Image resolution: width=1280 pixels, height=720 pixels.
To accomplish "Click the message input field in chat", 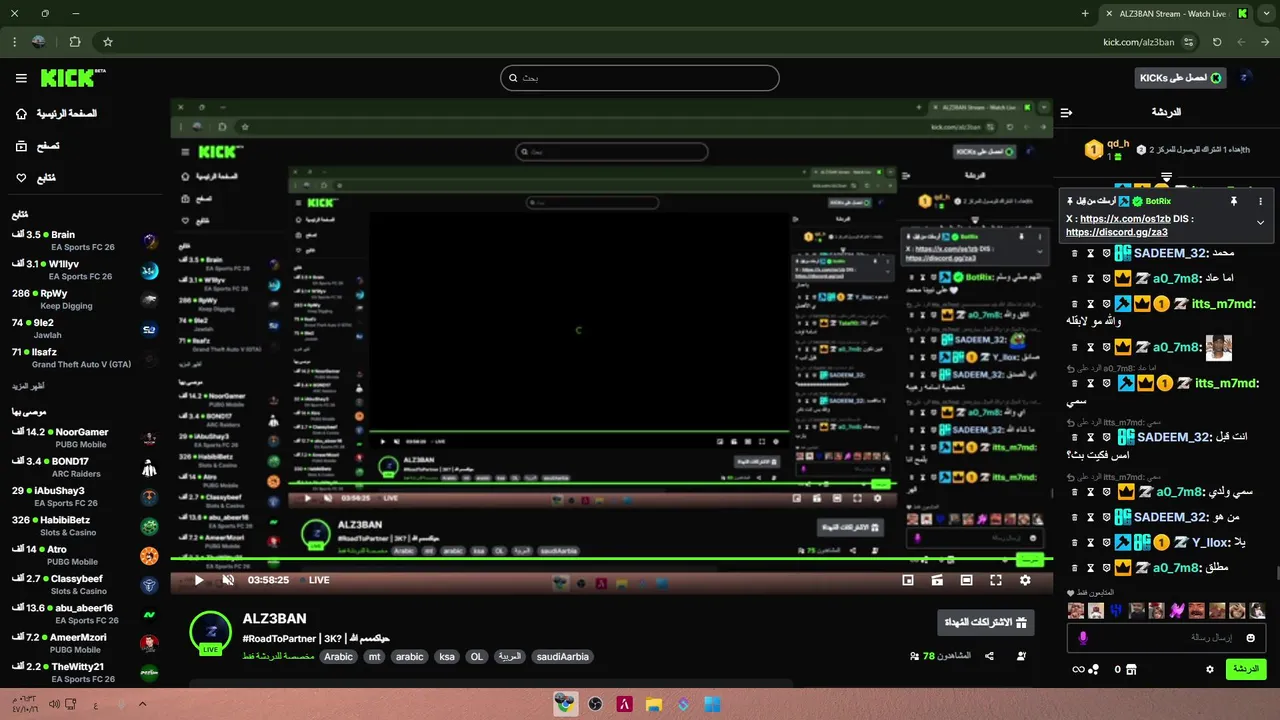I will tap(1167, 637).
